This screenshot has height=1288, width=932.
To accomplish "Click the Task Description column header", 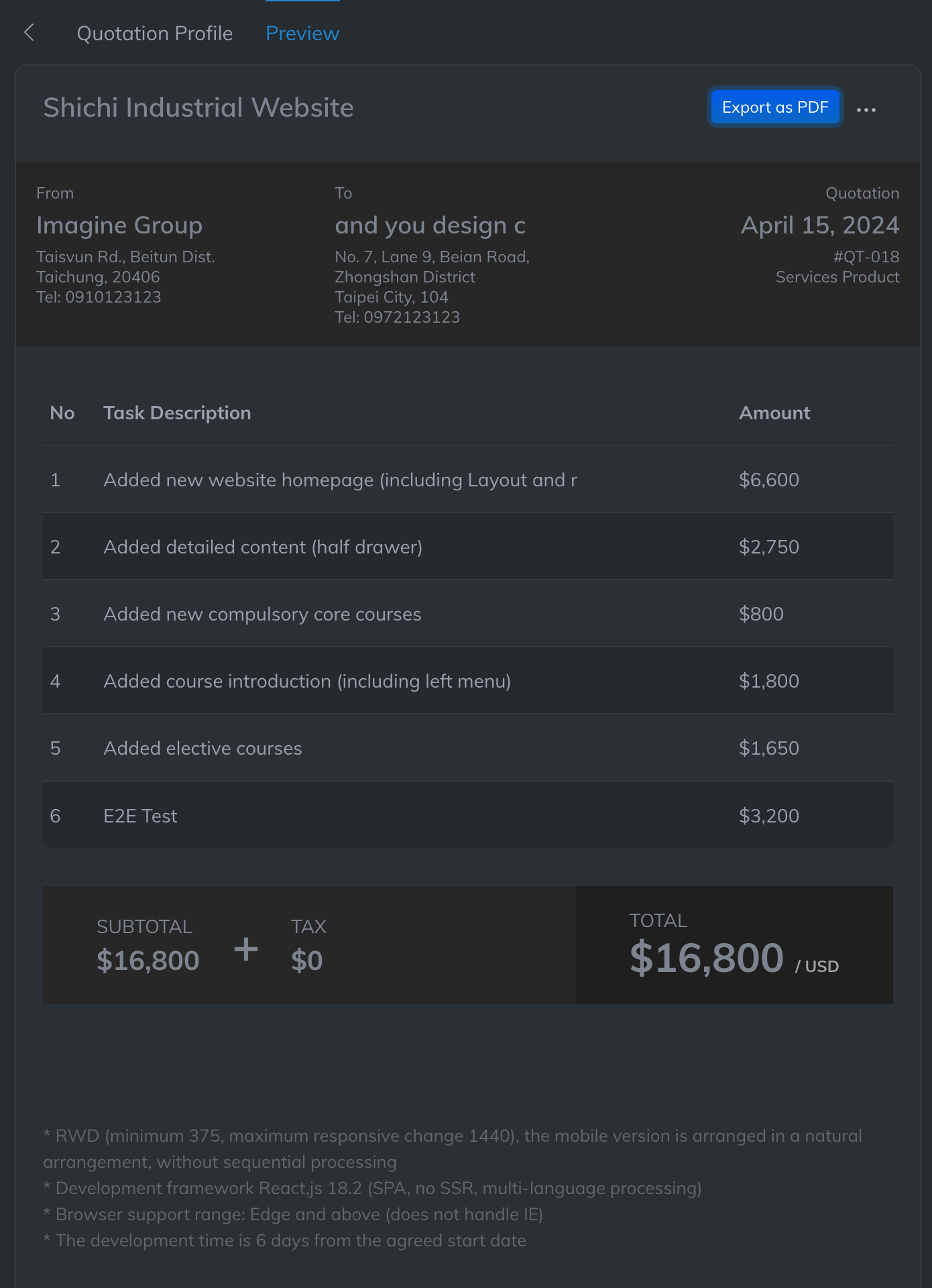I will pos(177,413).
